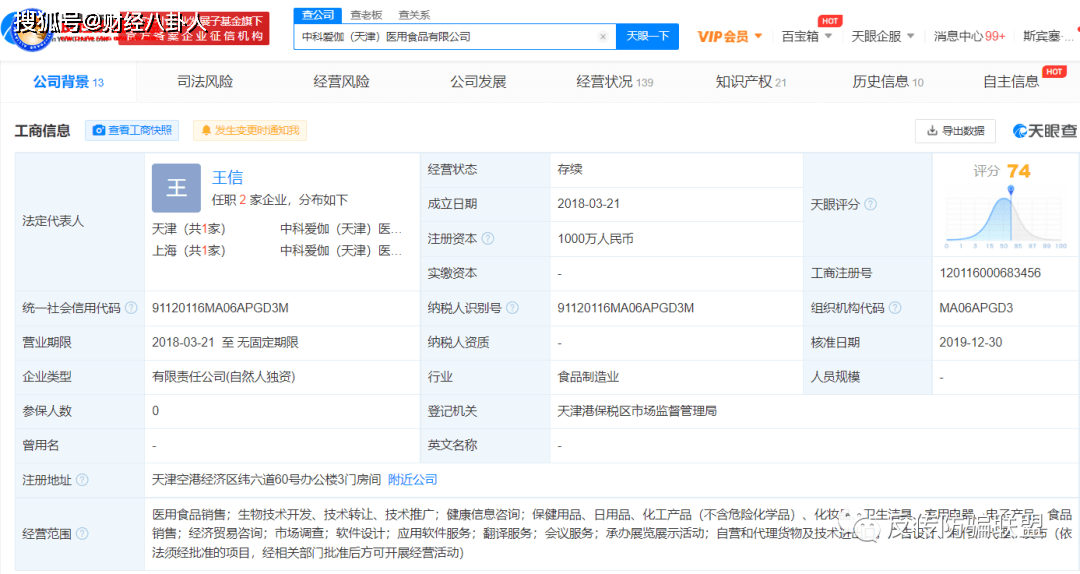Open the company link in the 天津 row
The height and width of the screenshot is (574, 1080).
click(341, 229)
